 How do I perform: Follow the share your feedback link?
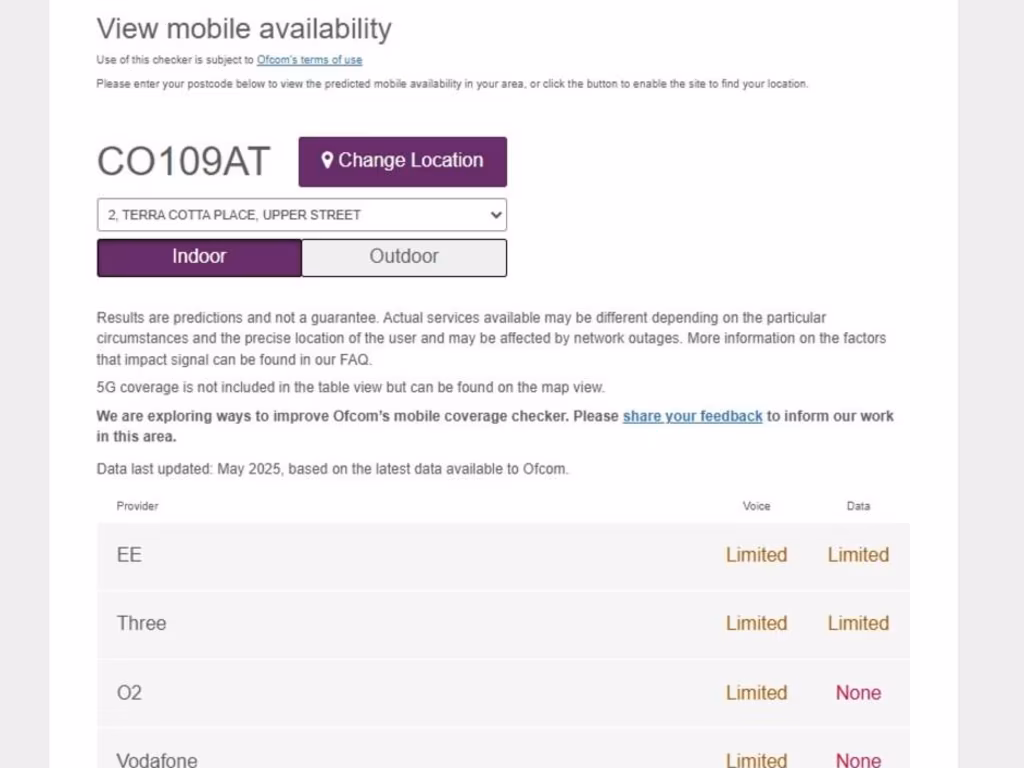click(x=692, y=416)
